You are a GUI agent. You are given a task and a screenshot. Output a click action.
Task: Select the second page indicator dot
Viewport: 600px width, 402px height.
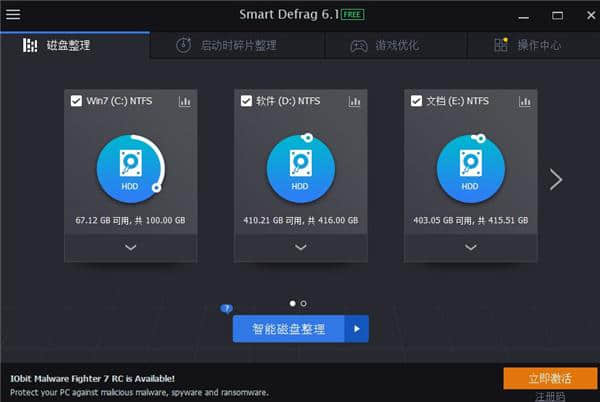[304, 302]
